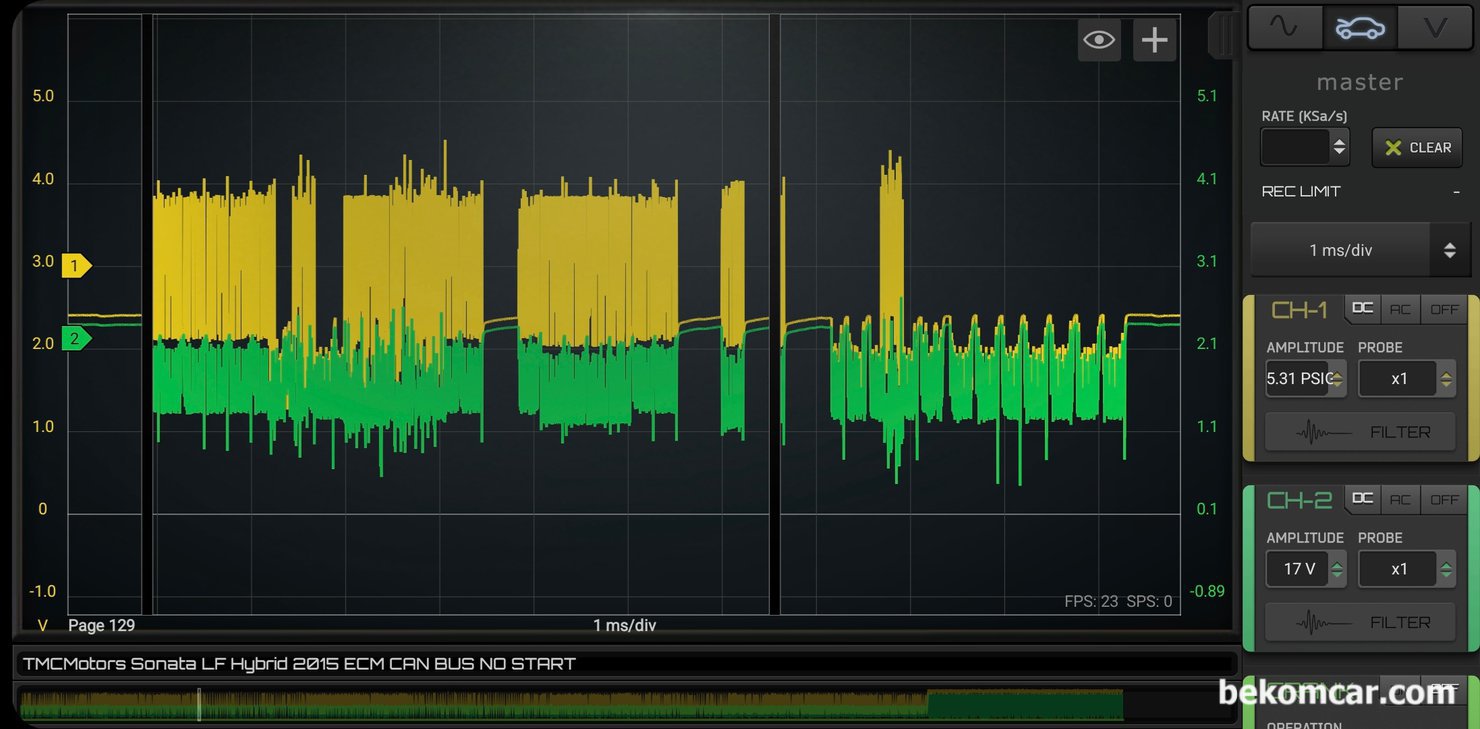Click the Page 129 label
Viewport: 1480px width, 729px height.
pyautogui.click(x=101, y=625)
